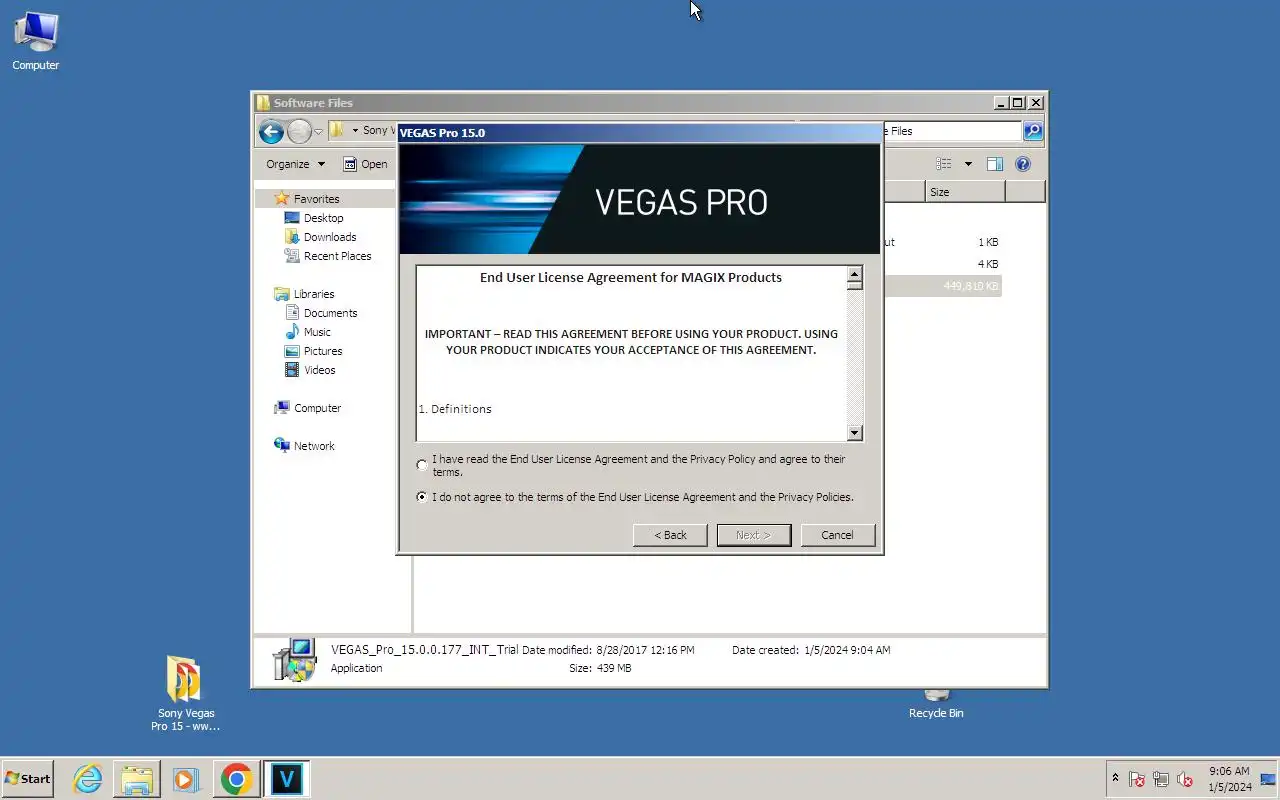Click the search magnifier icon in Explorer

pyautogui.click(x=1033, y=131)
